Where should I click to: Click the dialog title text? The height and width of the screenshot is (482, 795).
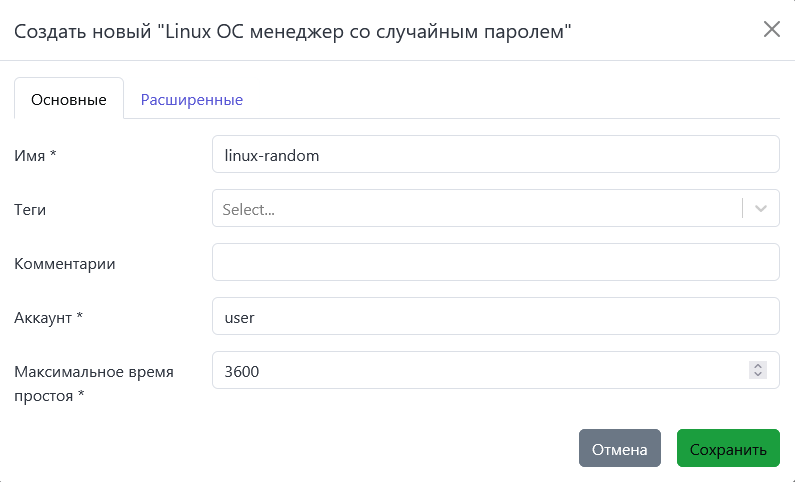tap(292, 32)
